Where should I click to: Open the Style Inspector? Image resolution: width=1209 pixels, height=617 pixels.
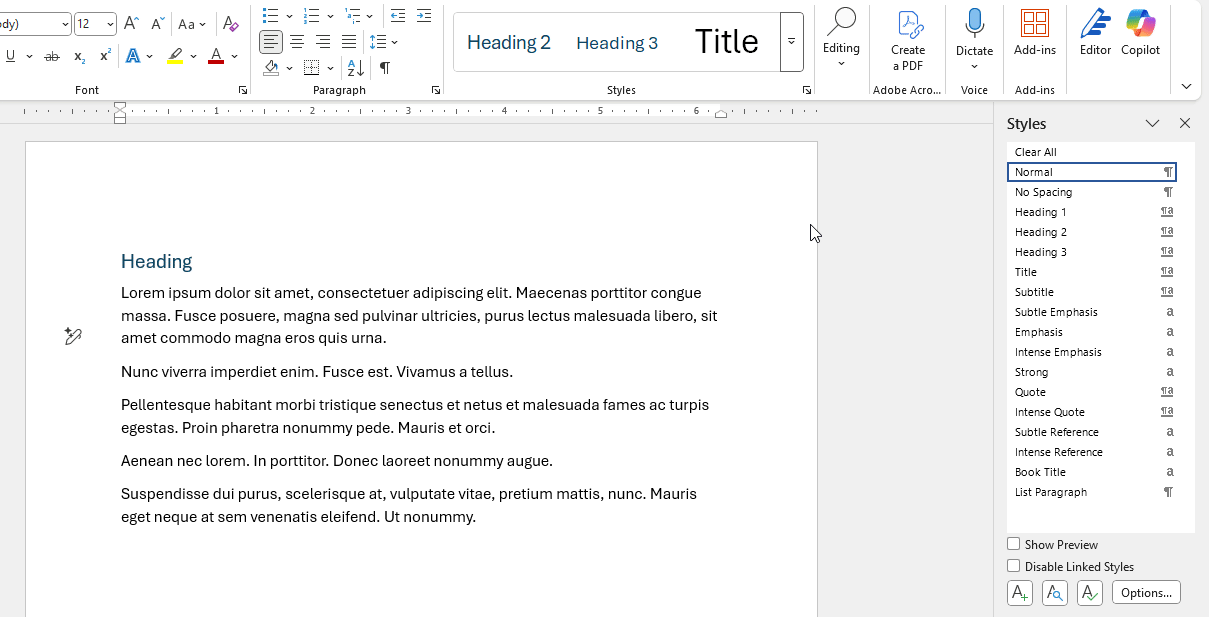point(1054,593)
